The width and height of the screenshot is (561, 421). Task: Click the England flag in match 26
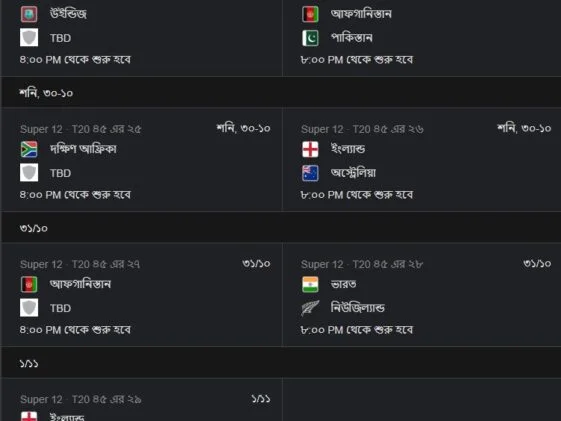(310, 149)
